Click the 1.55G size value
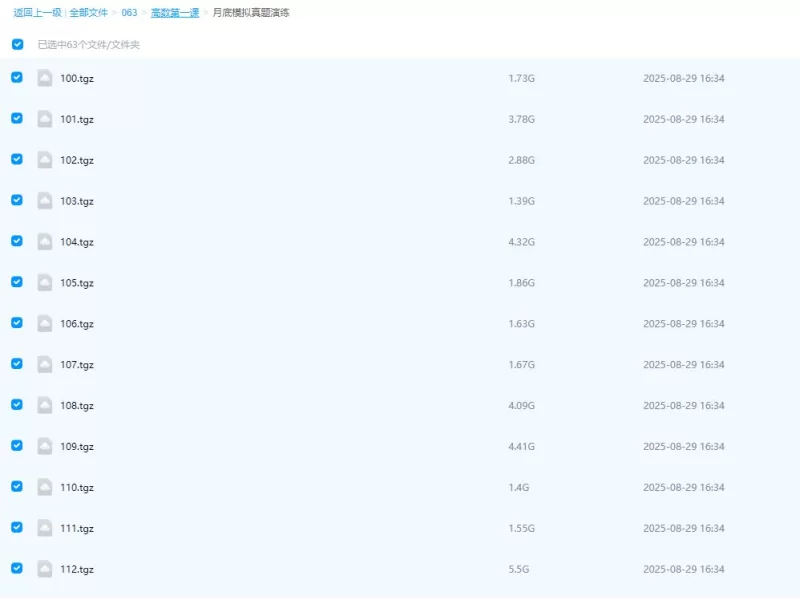This screenshot has height=600, width=800. [x=521, y=528]
